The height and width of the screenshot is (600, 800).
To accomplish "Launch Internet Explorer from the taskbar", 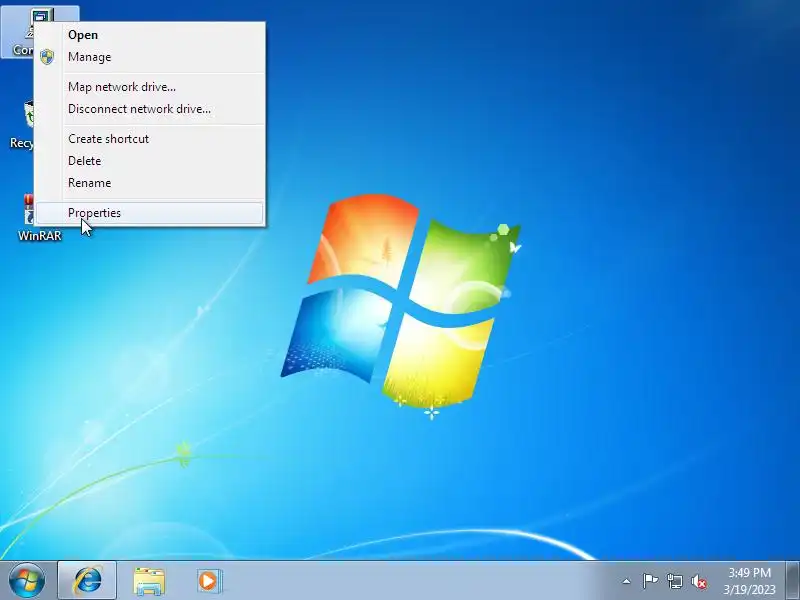I will (x=87, y=581).
